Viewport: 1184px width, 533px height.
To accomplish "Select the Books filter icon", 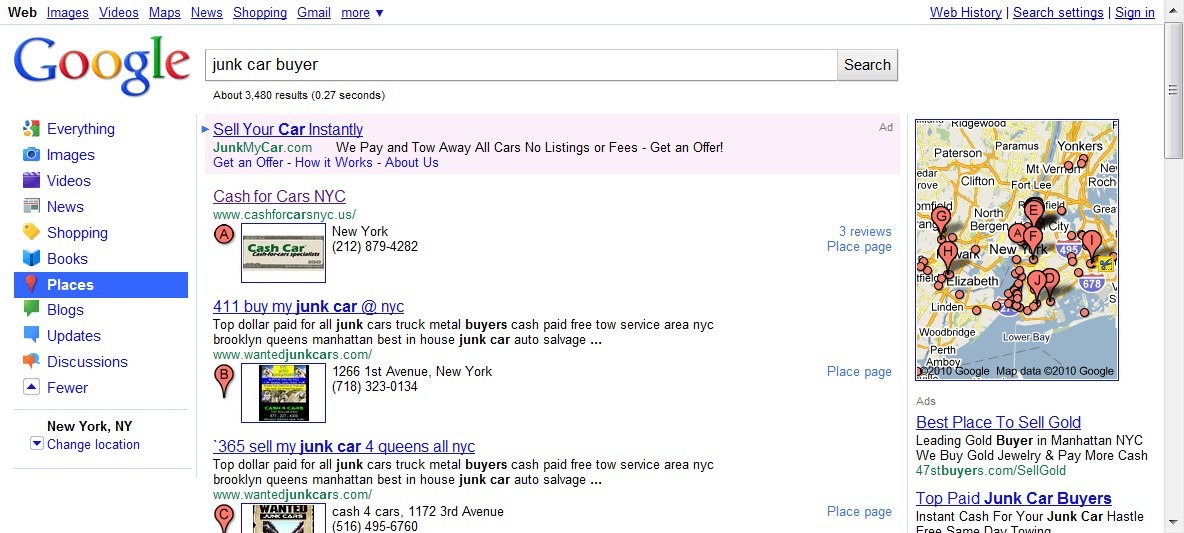I will coord(31,258).
